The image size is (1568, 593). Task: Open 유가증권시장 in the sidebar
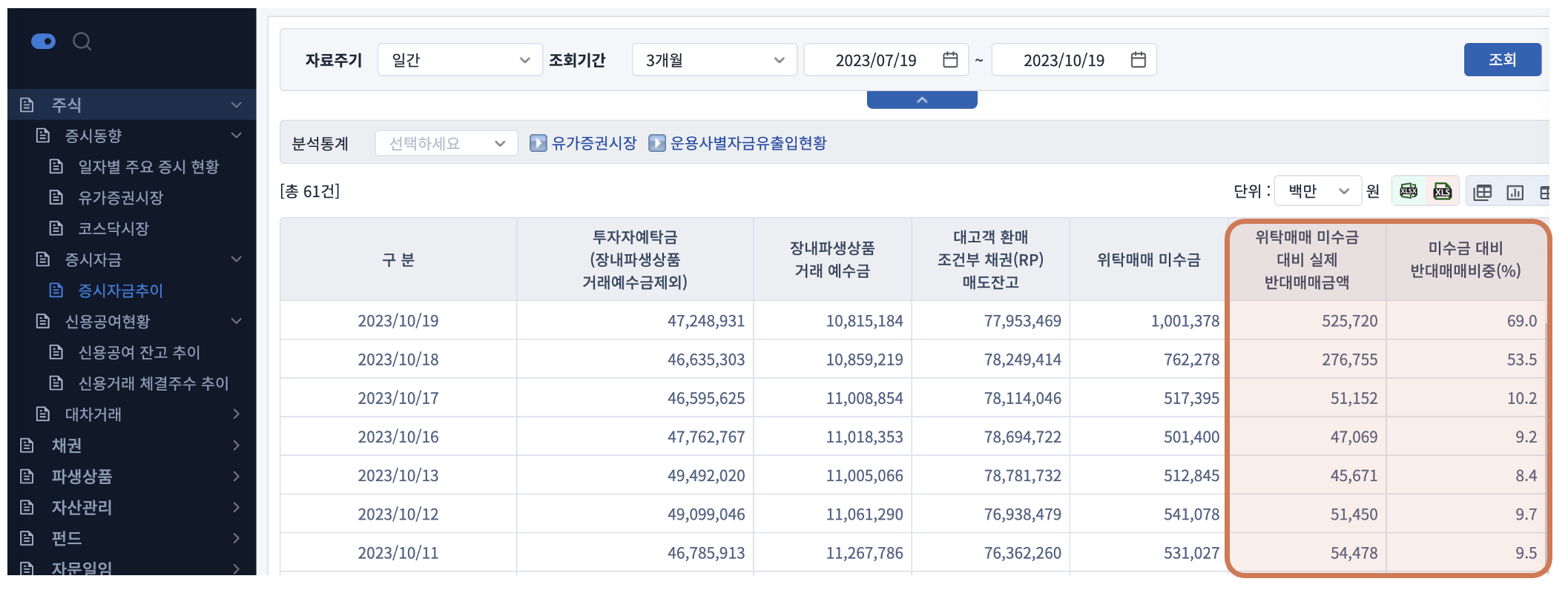(121, 197)
